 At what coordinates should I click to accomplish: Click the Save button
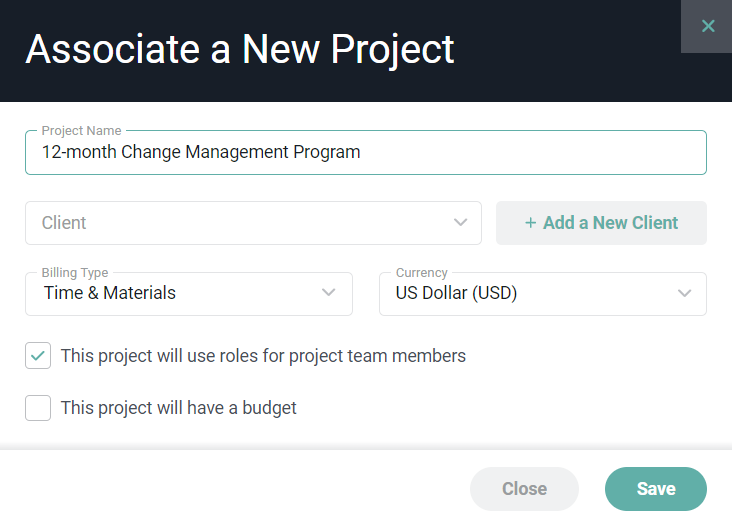point(656,489)
